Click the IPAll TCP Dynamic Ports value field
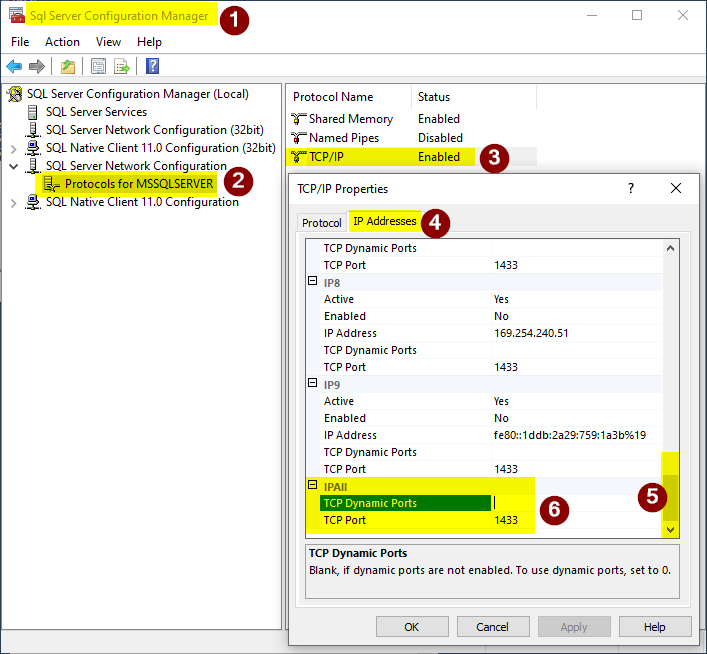Screen dimensions: 707x654 (x=576, y=503)
